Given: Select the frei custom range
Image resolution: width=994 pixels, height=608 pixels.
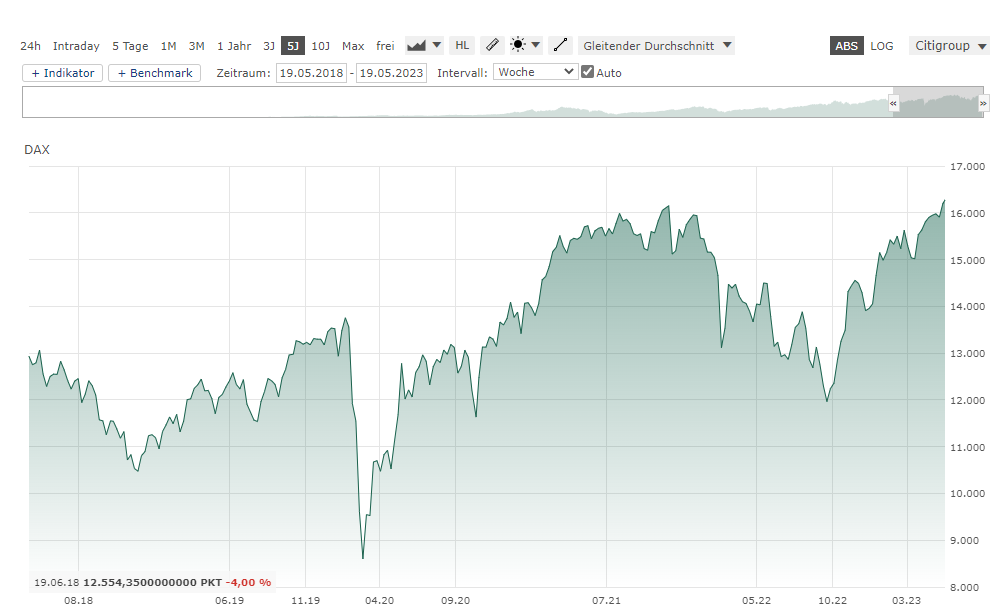Looking at the screenshot, I should click(385, 46).
